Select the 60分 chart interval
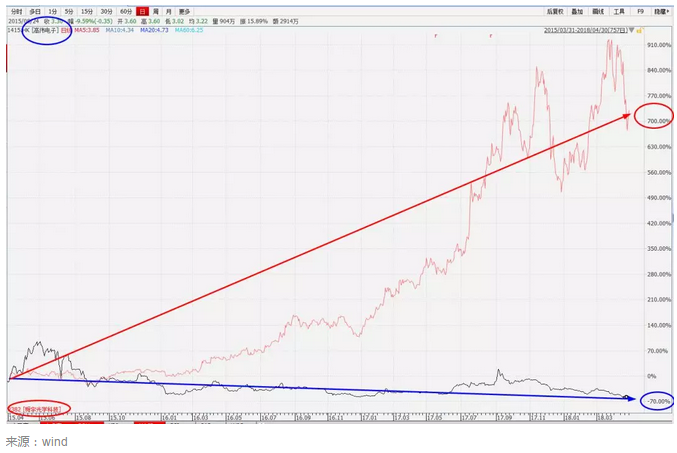Viewport: 677px width, 453px height. (127, 11)
